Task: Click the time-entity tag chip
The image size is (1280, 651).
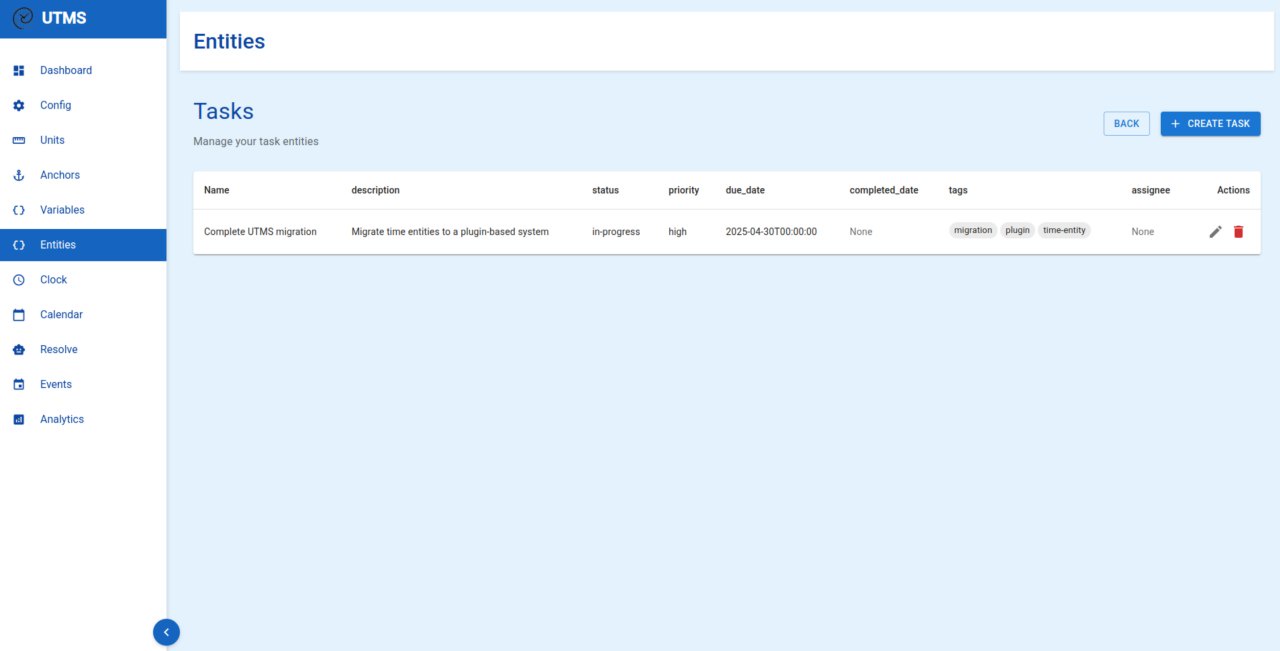Action: [1064, 231]
